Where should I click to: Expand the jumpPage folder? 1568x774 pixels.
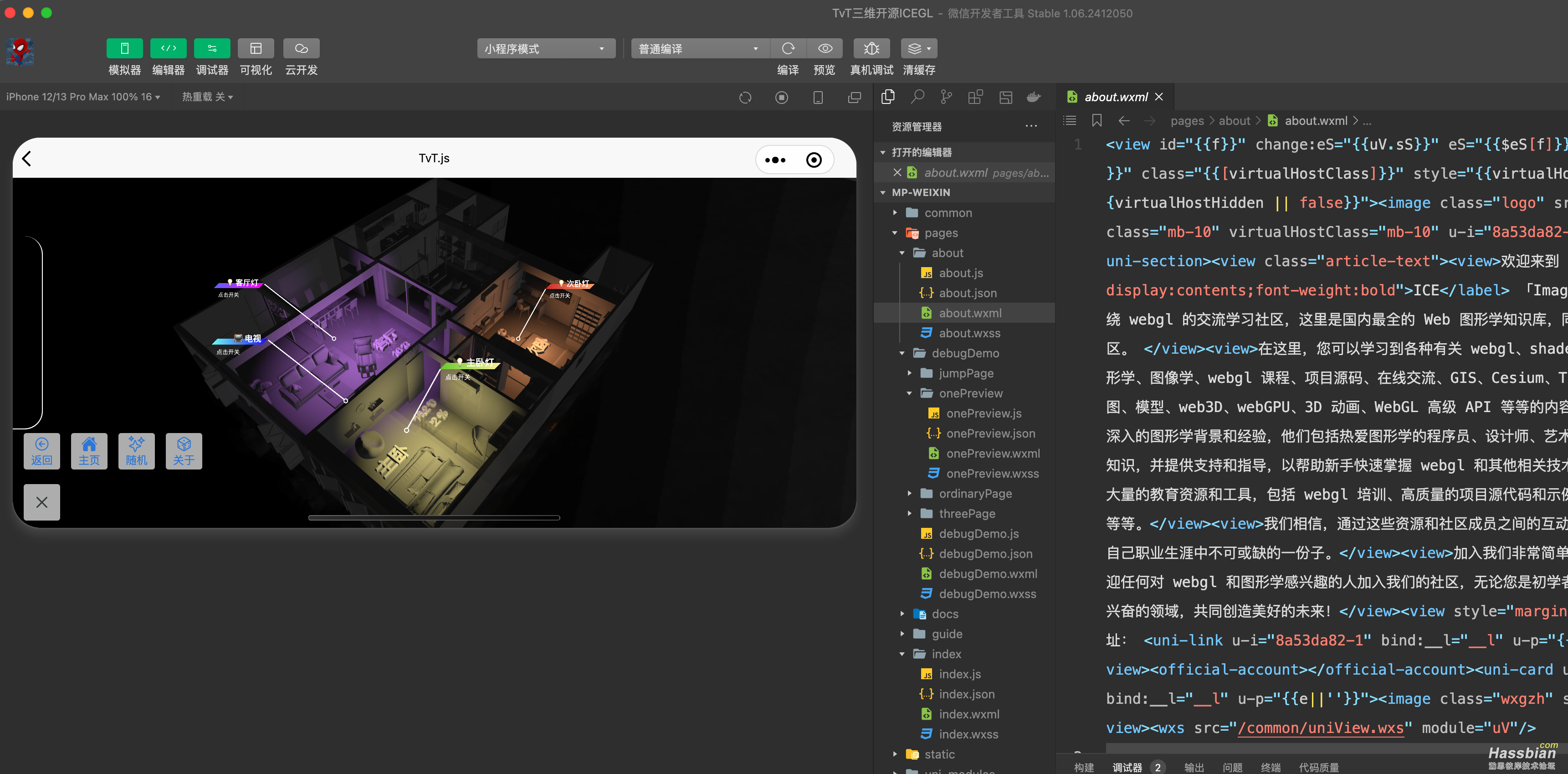[965, 373]
